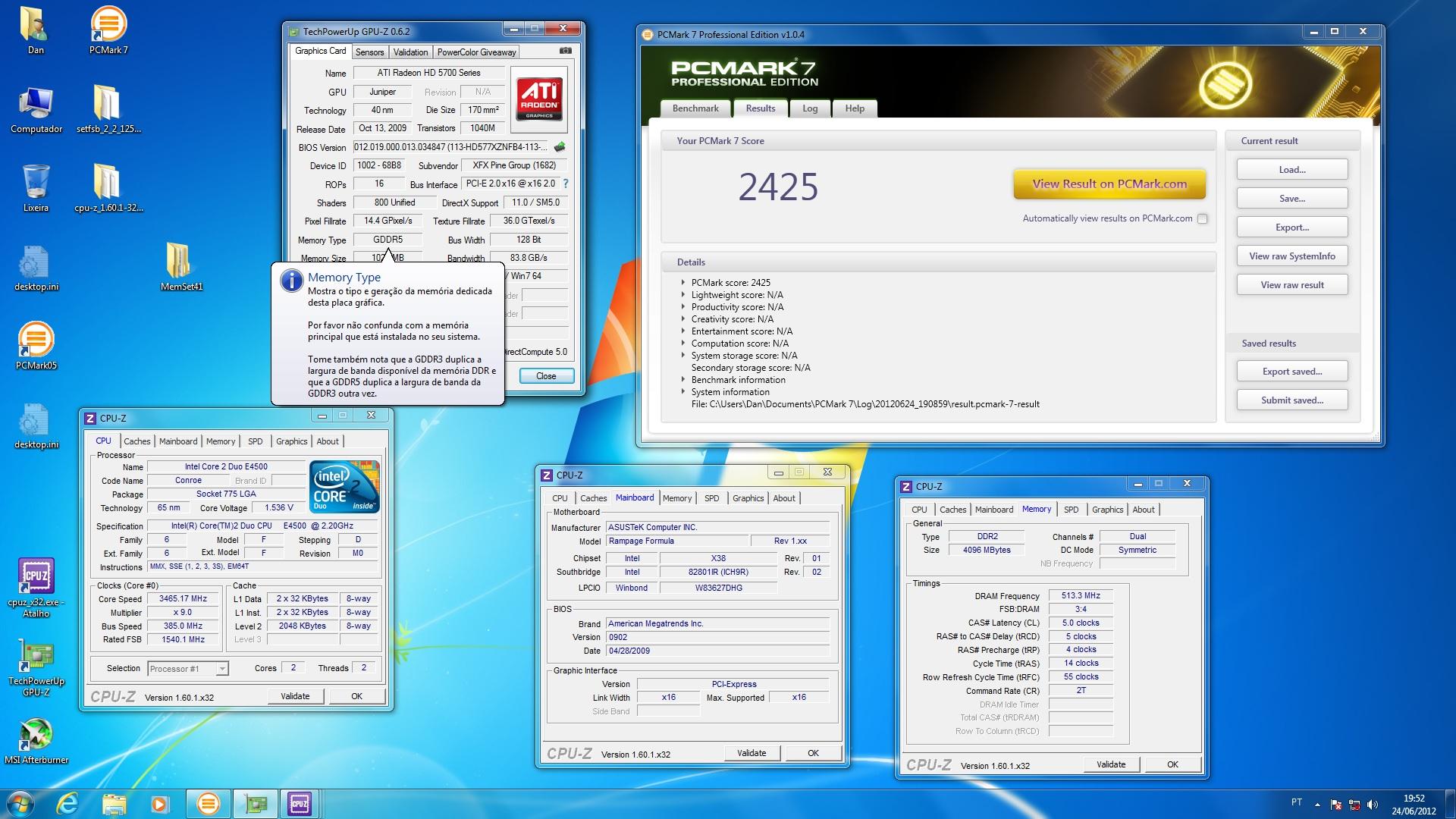Click OK in the Mainboard CPU-Z window
Viewport: 1456px width, 819px height.
[x=813, y=753]
